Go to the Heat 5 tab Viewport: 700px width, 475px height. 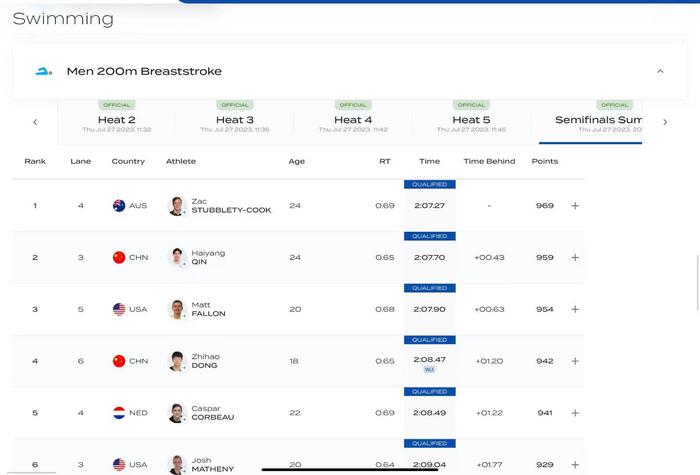tap(471, 120)
